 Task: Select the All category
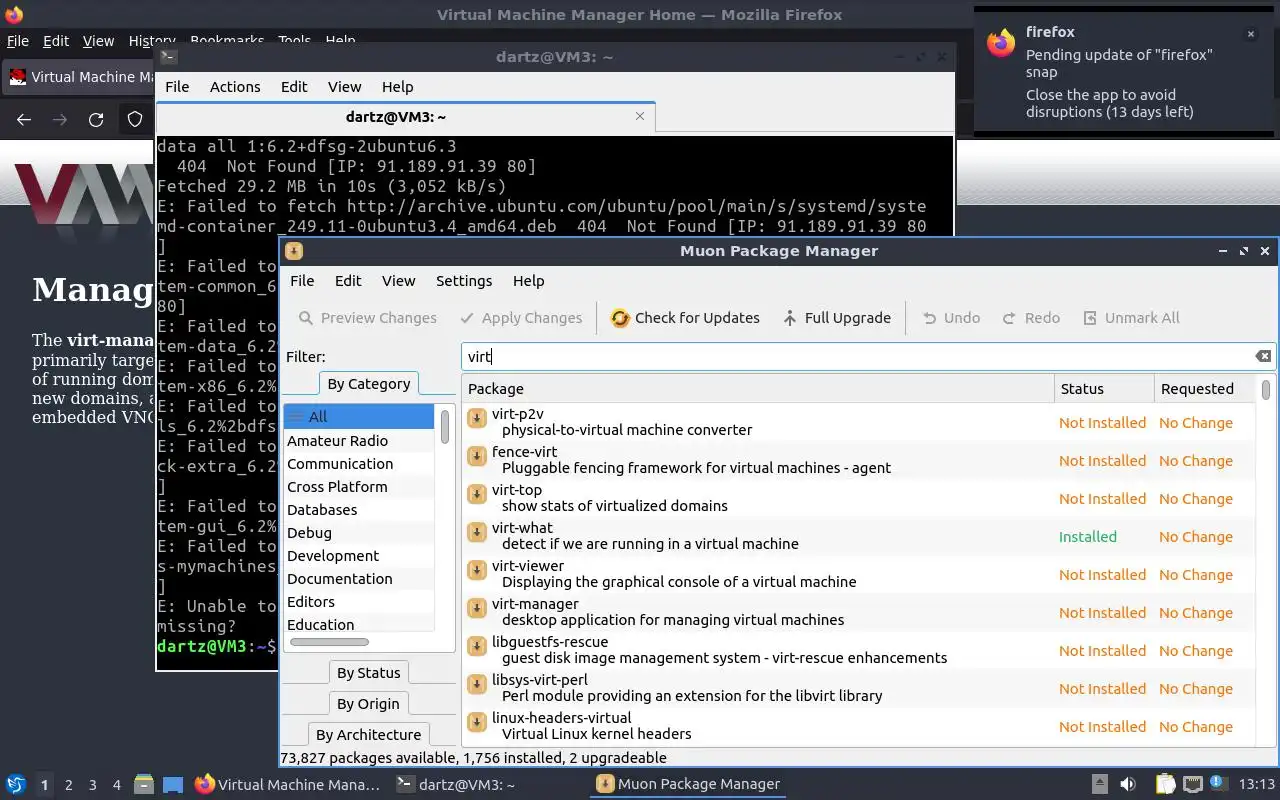click(359, 417)
